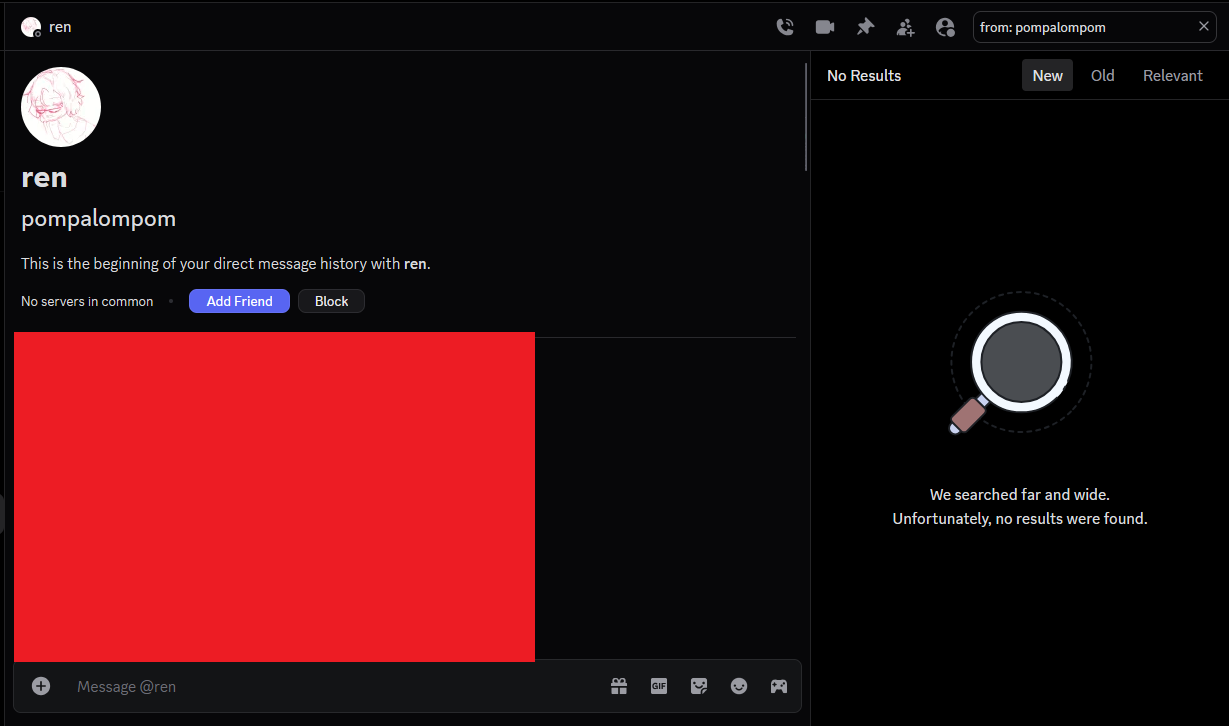The height and width of the screenshot is (726, 1229).
Task: Sort search results by Old
Action: coord(1103,75)
